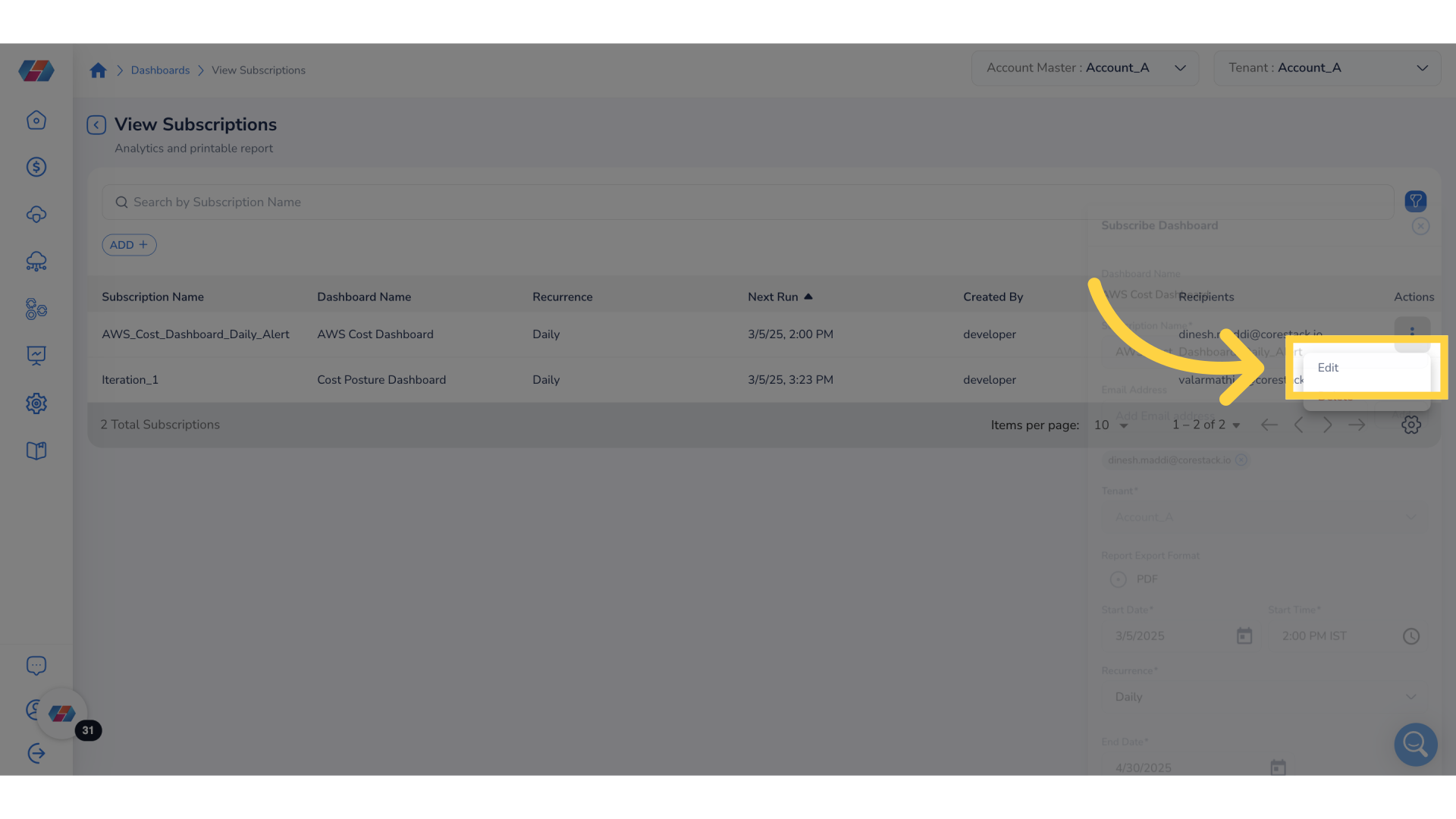
Task: Open the round help search button
Action: pos(1415,744)
